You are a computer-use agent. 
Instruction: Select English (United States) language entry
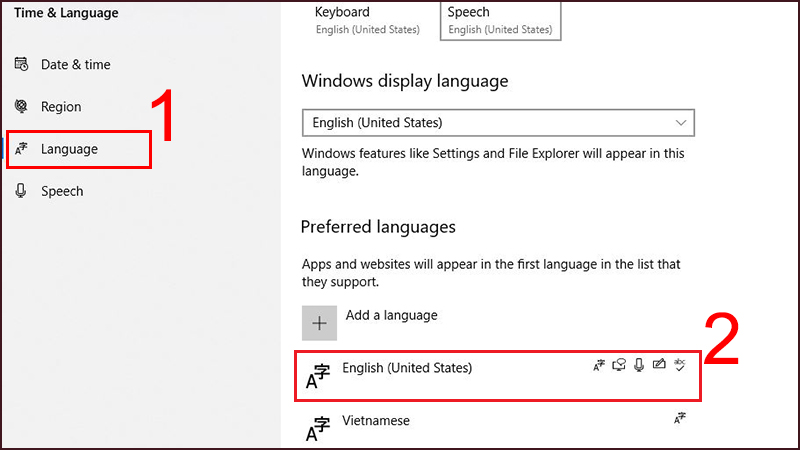pyautogui.click(x=406, y=368)
